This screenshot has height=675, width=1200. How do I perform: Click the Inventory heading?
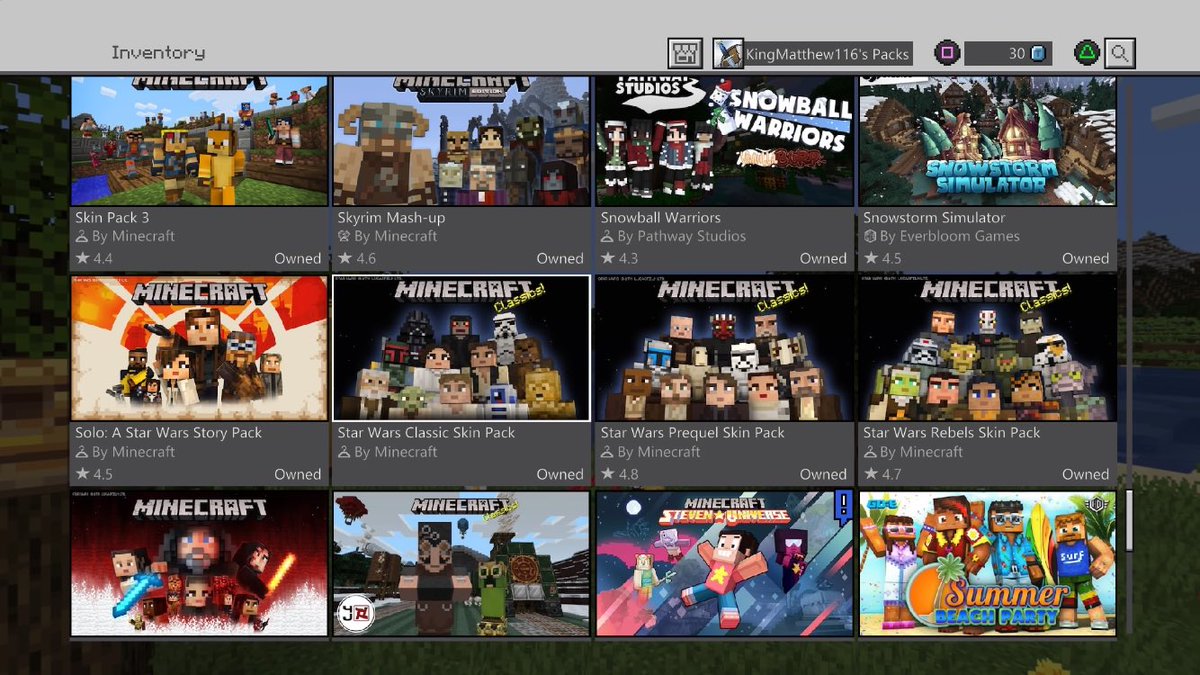(158, 53)
